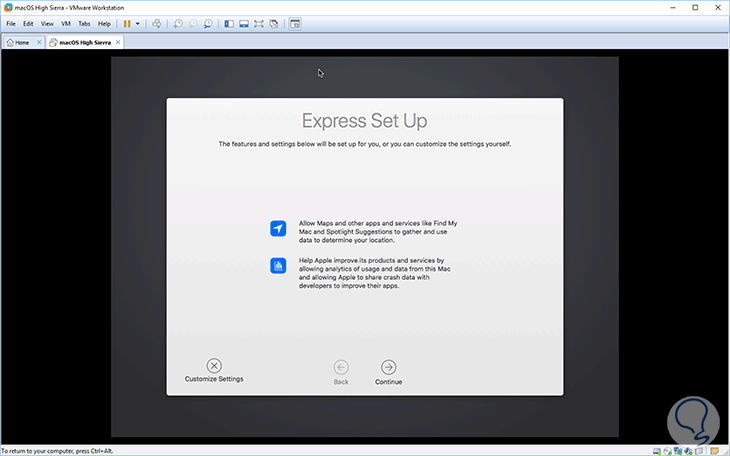Open the VM menu

tap(66, 24)
